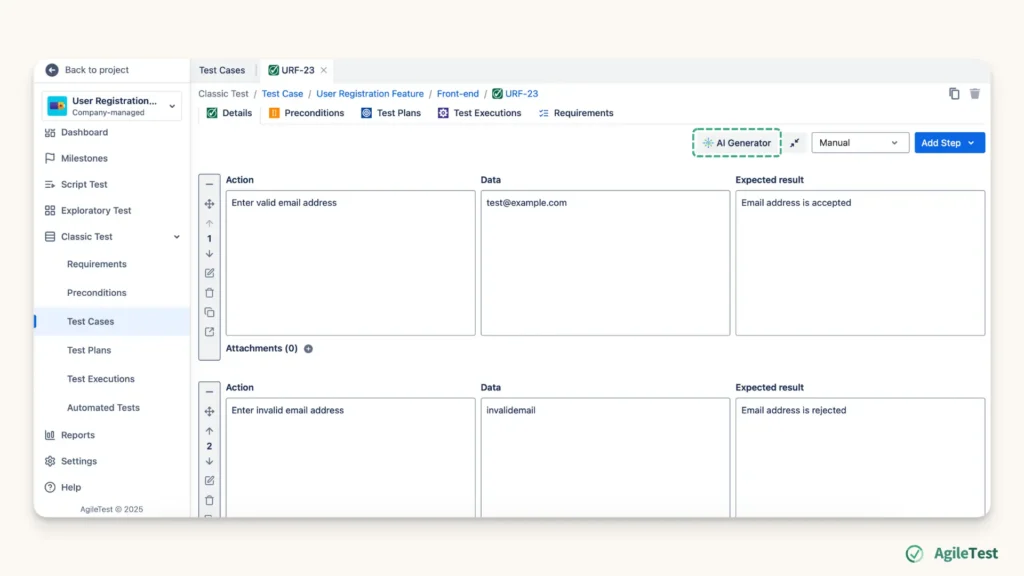
Task: Click the copy test case icon
Action: tap(954, 93)
